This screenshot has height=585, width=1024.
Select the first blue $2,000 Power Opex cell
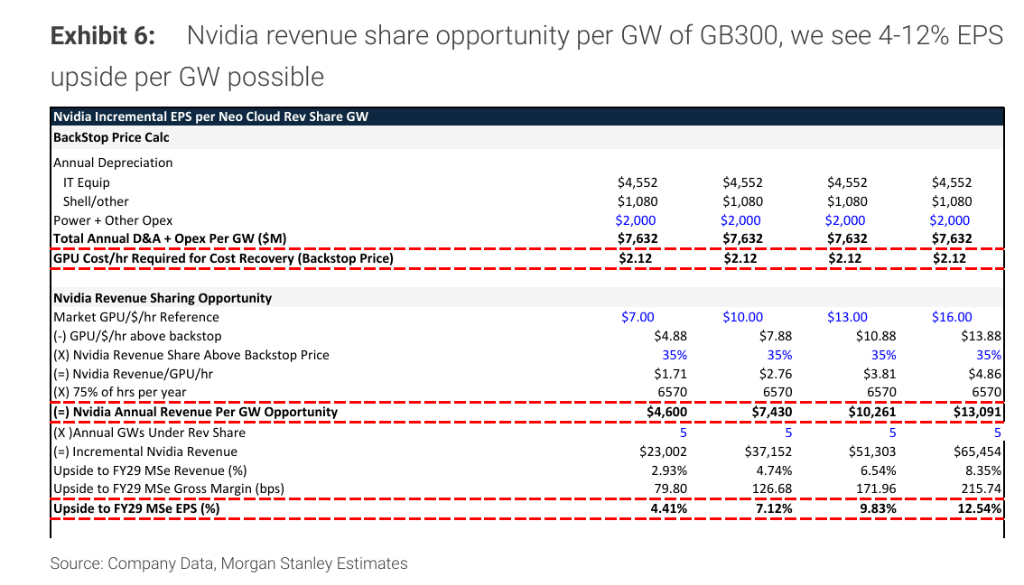tap(635, 221)
